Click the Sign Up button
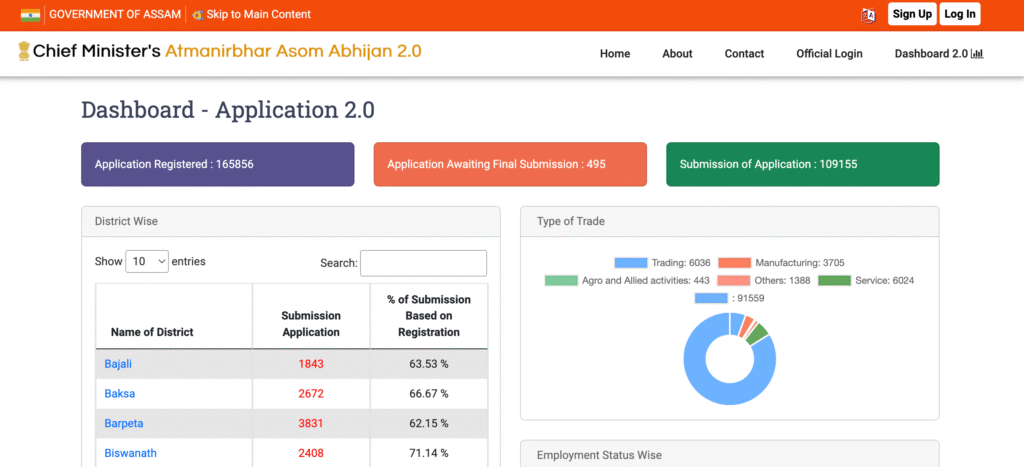 point(912,14)
